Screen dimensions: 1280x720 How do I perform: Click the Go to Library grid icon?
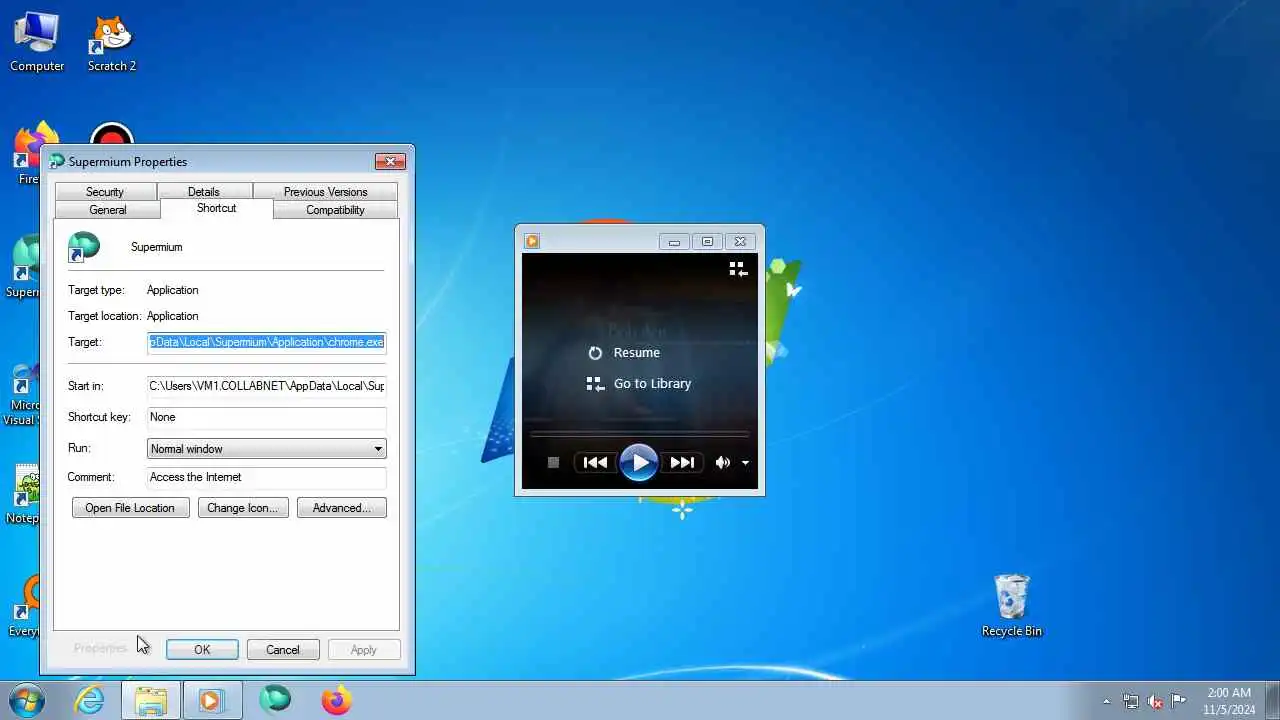pos(595,384)
